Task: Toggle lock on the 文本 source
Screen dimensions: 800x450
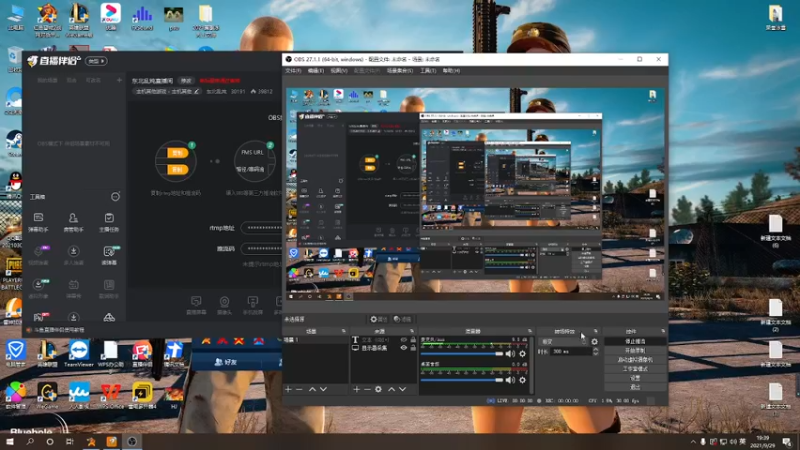Action: (413, 339)
